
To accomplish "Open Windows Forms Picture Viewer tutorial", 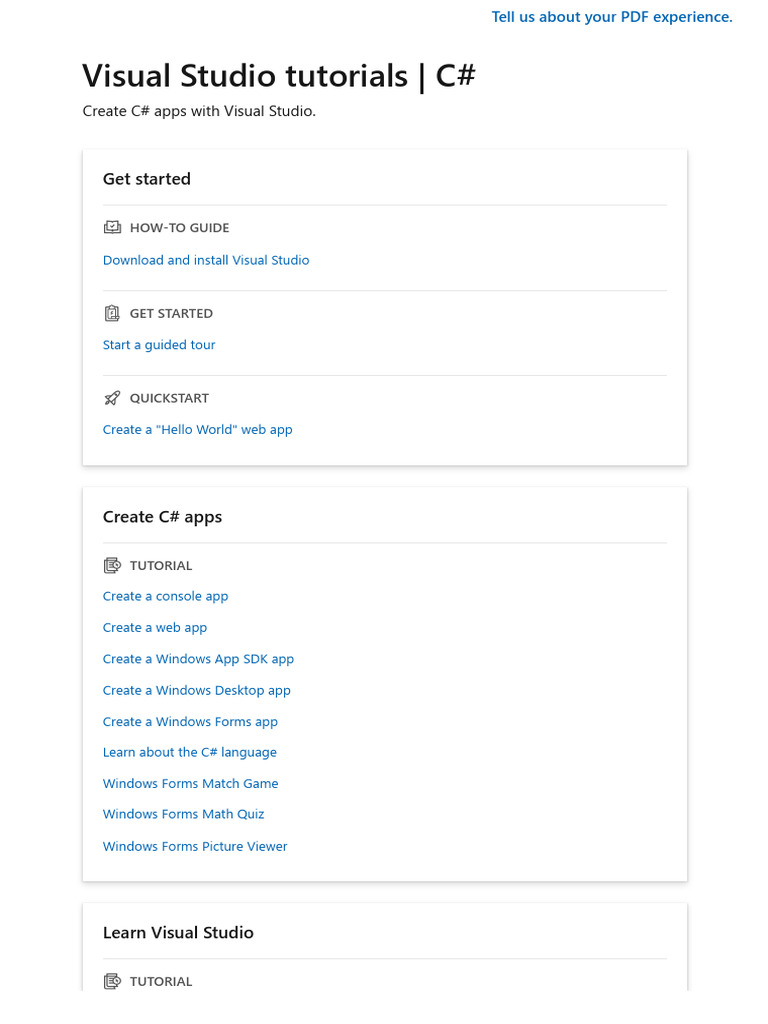I will point(195,846).
